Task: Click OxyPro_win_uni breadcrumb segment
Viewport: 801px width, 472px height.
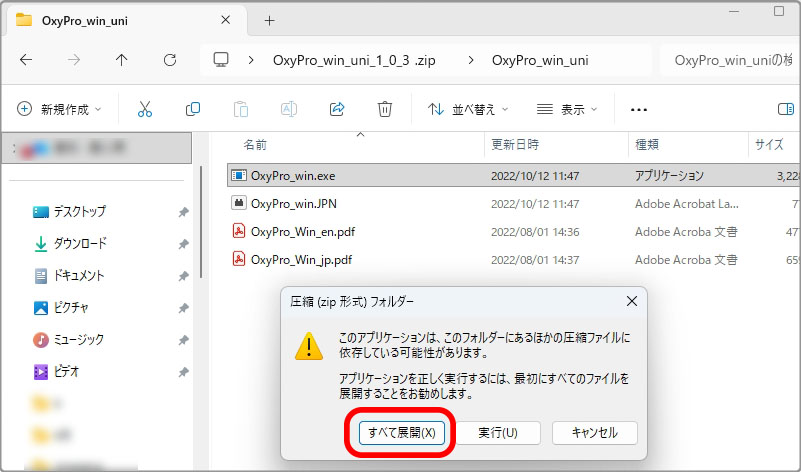Action: pyautogui.click(x=540, y=60)
